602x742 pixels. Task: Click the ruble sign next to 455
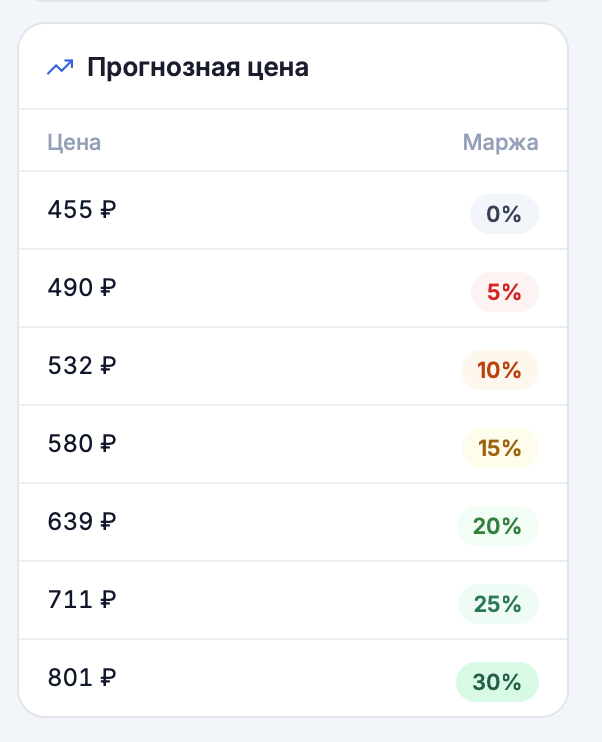(x=108, y=210)
